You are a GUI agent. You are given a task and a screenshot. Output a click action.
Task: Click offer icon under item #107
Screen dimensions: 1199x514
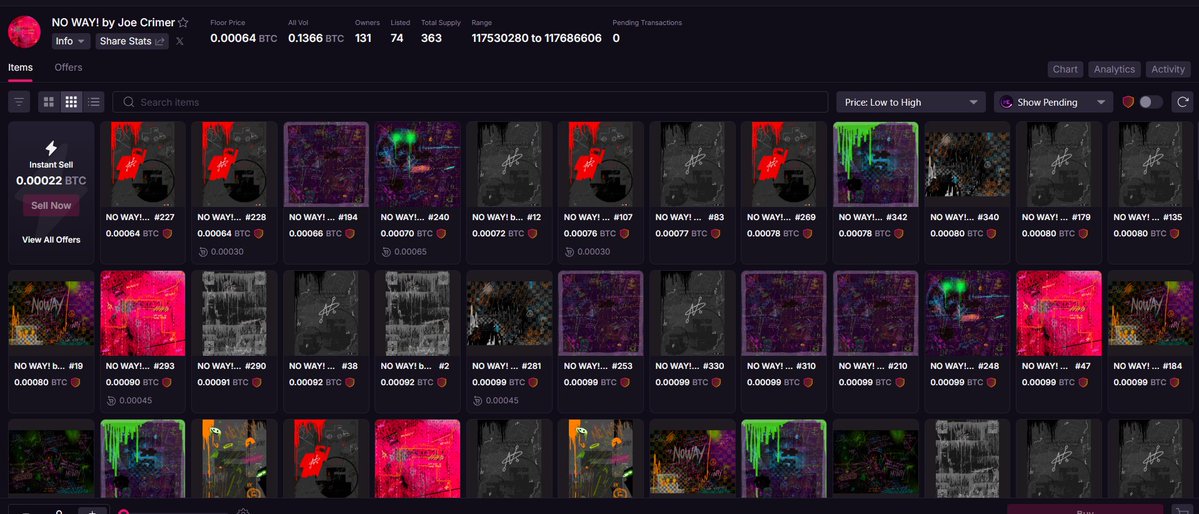pos(570,252)
